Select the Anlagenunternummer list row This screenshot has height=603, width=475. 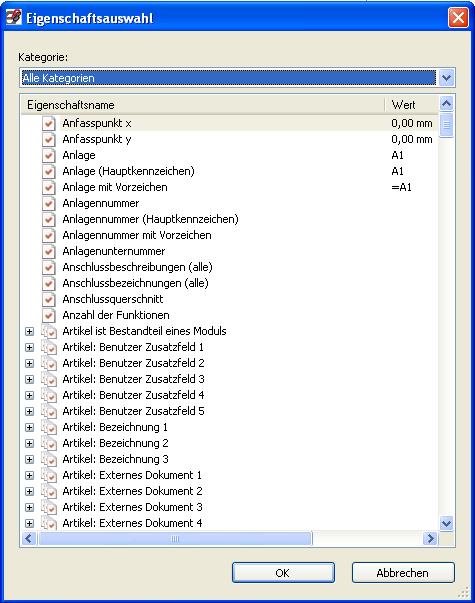(x=229, y=251)
